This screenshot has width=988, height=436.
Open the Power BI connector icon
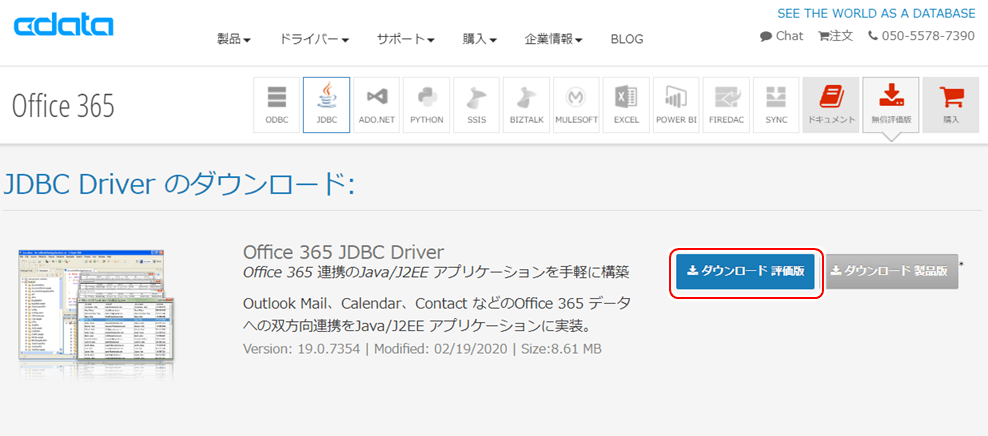[x=676, y=105]
